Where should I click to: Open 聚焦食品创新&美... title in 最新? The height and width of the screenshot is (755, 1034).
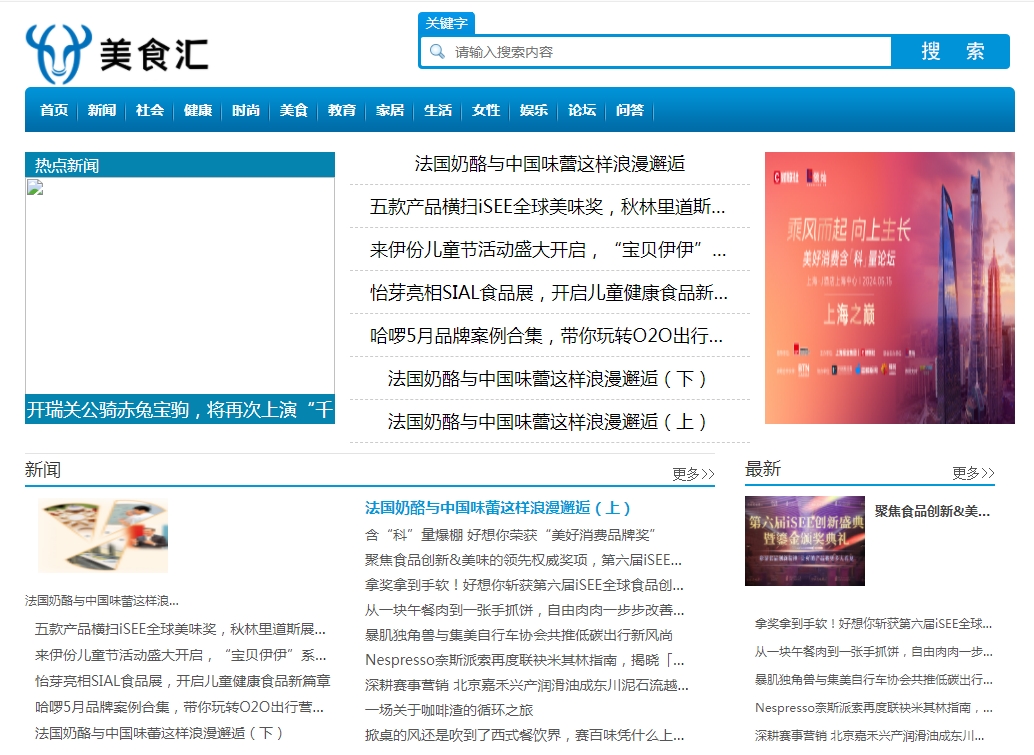click(932, 511)
